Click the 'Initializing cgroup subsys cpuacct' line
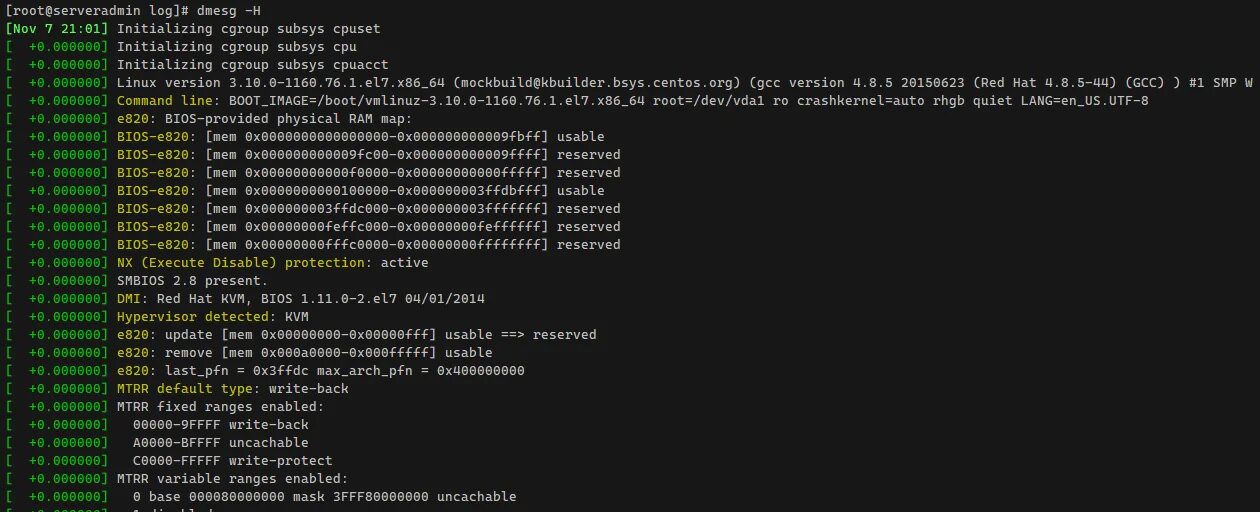 point(251,64)
